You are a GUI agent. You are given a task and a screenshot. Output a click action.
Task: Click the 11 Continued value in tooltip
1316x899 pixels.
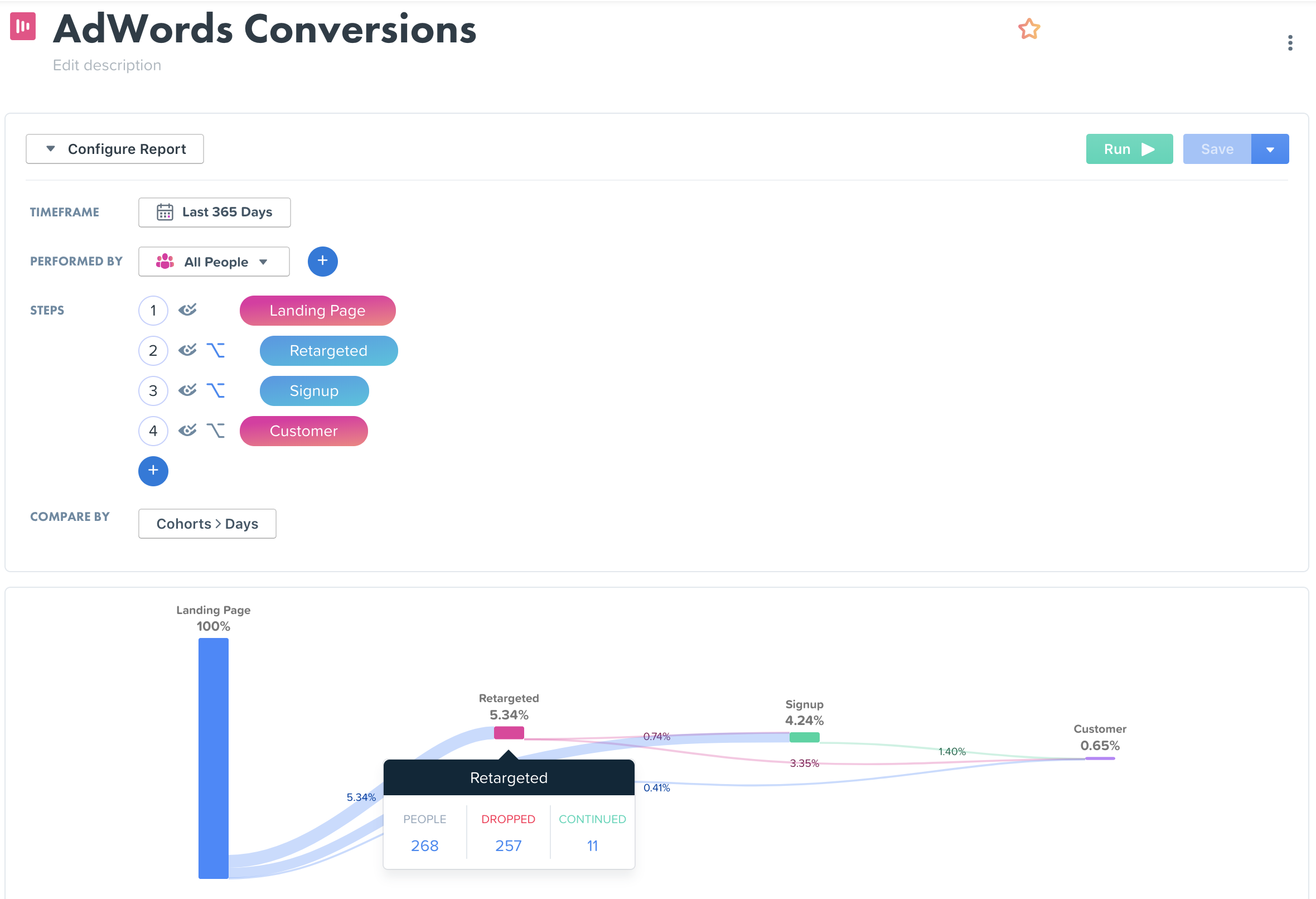point(592,845)
